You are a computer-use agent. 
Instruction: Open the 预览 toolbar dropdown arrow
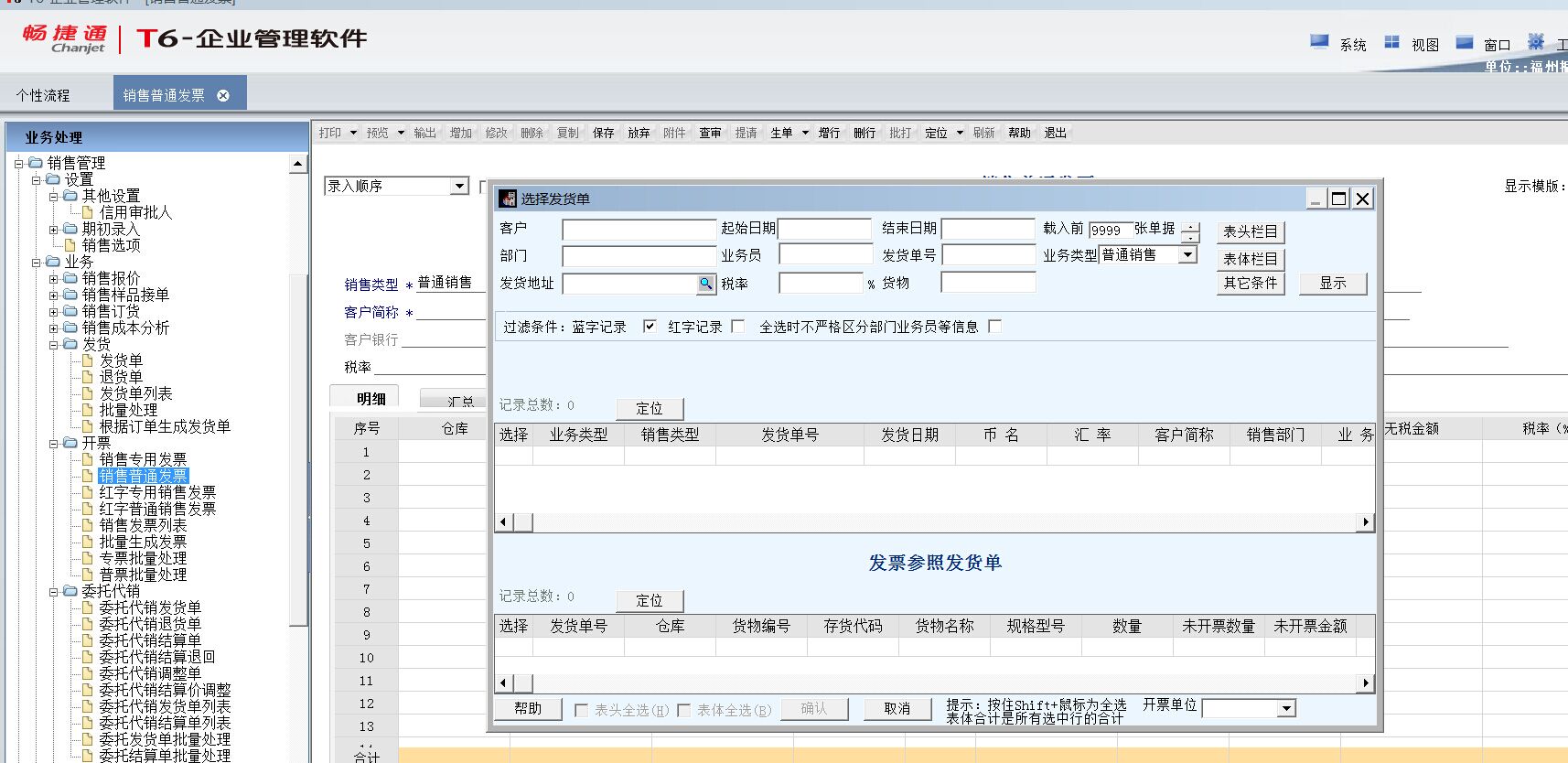pyautogui.click(x=401, y=133)
